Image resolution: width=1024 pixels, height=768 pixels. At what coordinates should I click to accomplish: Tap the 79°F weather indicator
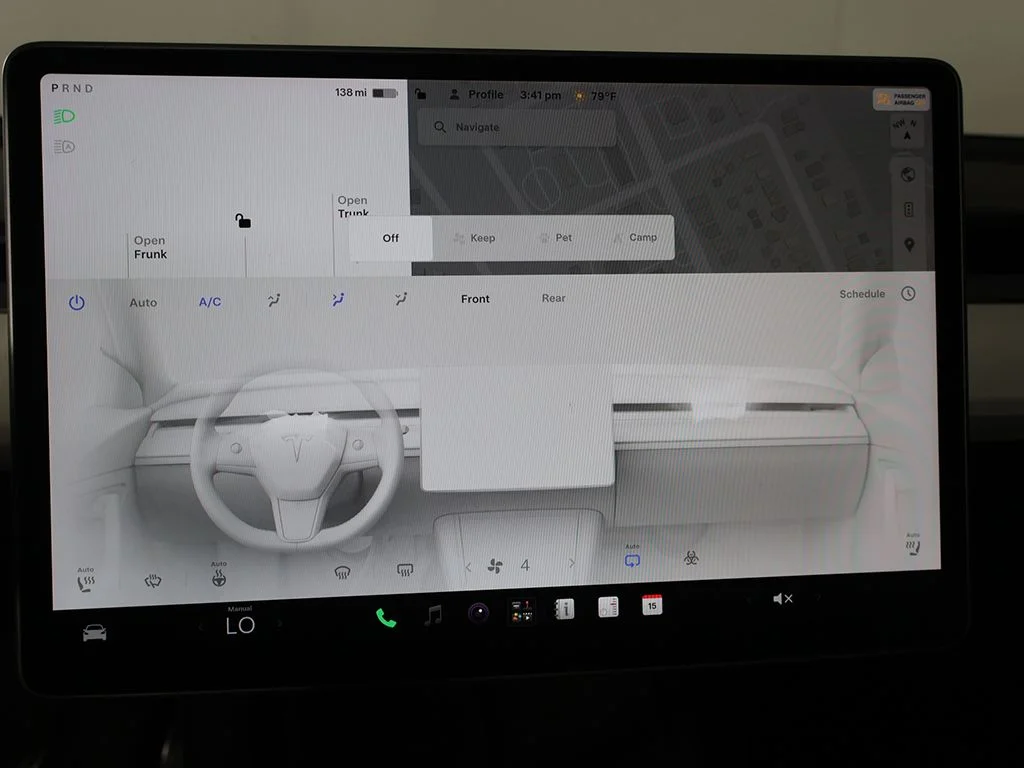pos(595,96)
